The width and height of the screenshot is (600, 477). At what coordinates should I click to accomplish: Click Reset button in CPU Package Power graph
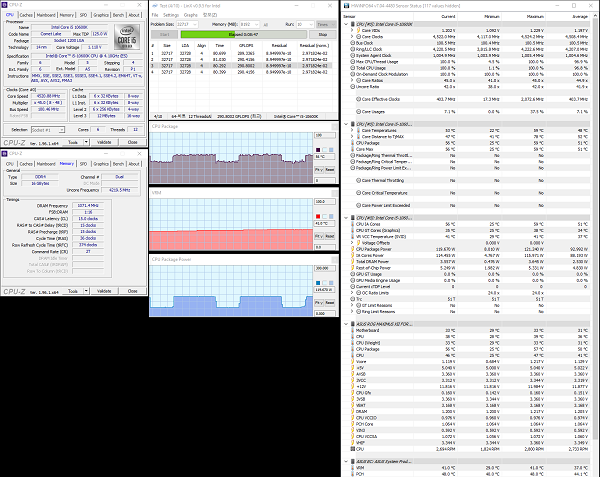pos(330,303)
